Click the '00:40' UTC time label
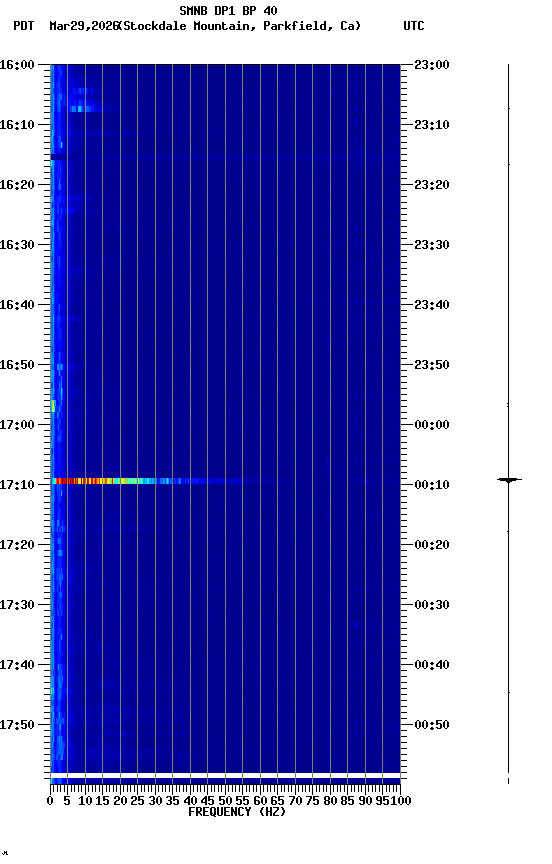 [432, 666]
